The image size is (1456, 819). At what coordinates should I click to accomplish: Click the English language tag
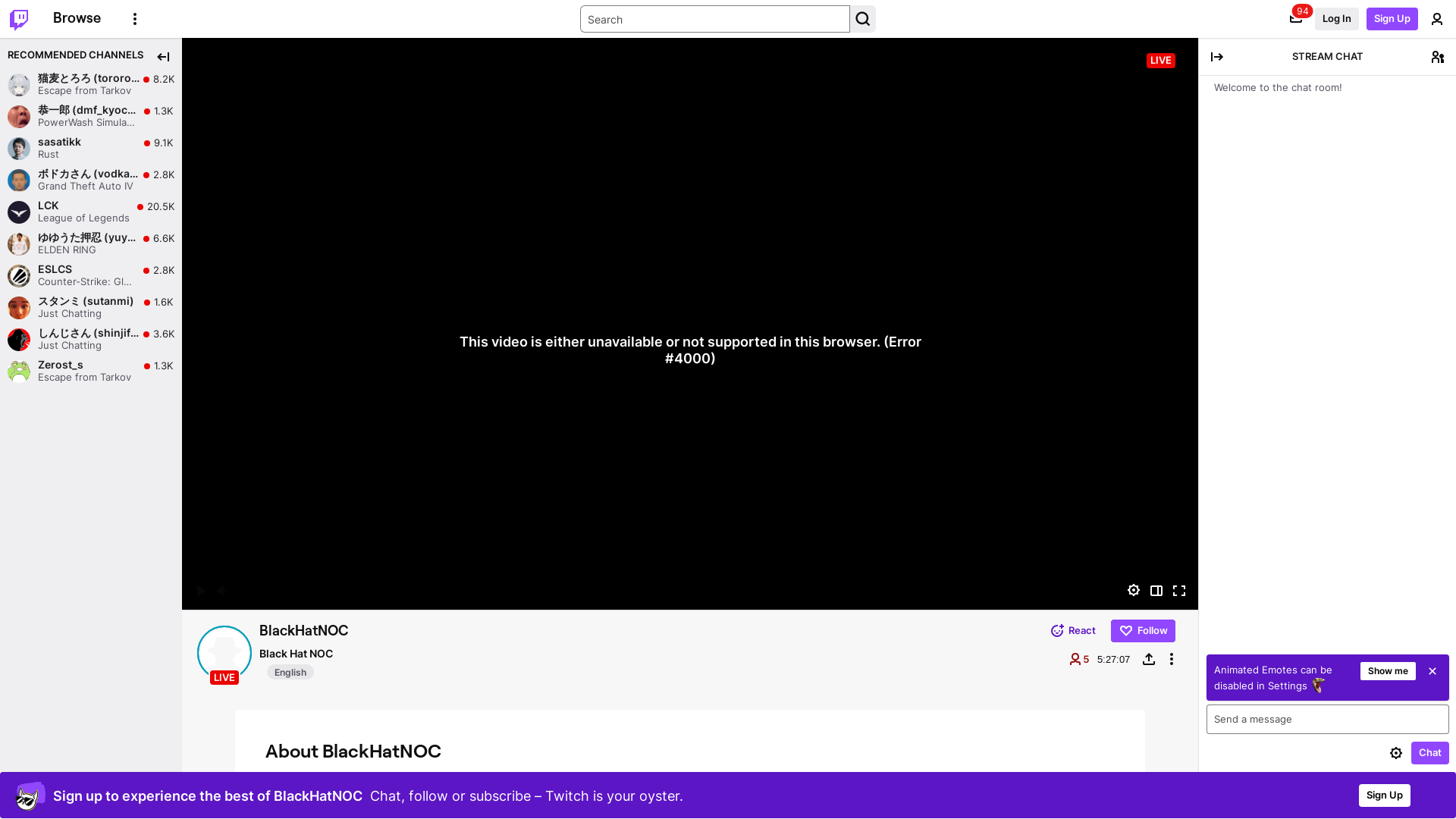pos(290,672)
